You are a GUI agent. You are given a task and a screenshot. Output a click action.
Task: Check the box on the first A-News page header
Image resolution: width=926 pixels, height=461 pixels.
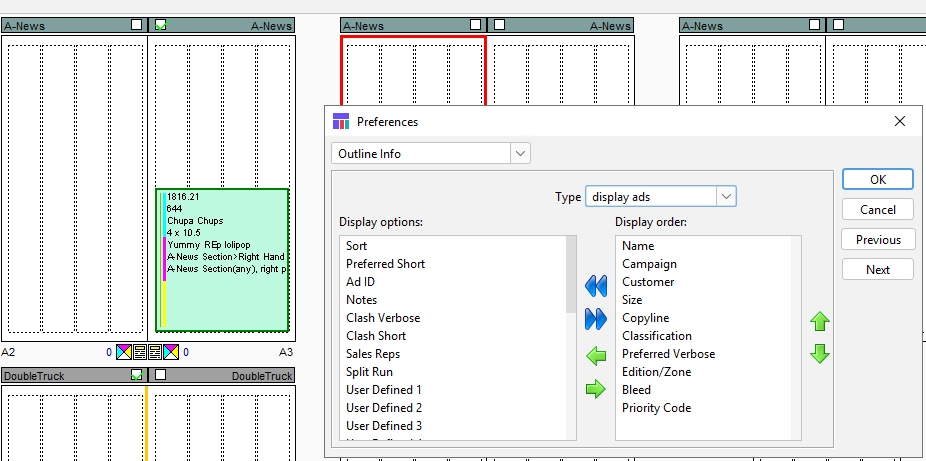[x=136, y=25]
